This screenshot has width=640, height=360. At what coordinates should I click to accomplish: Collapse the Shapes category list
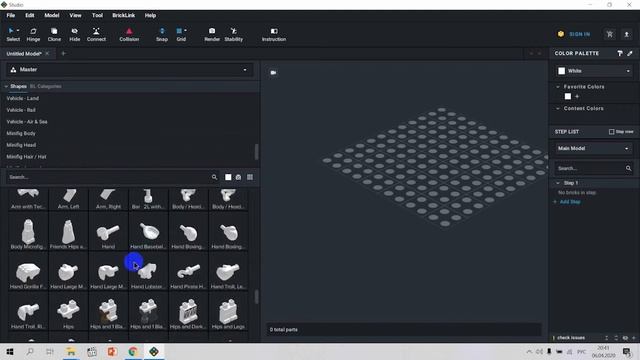[6, 87]
